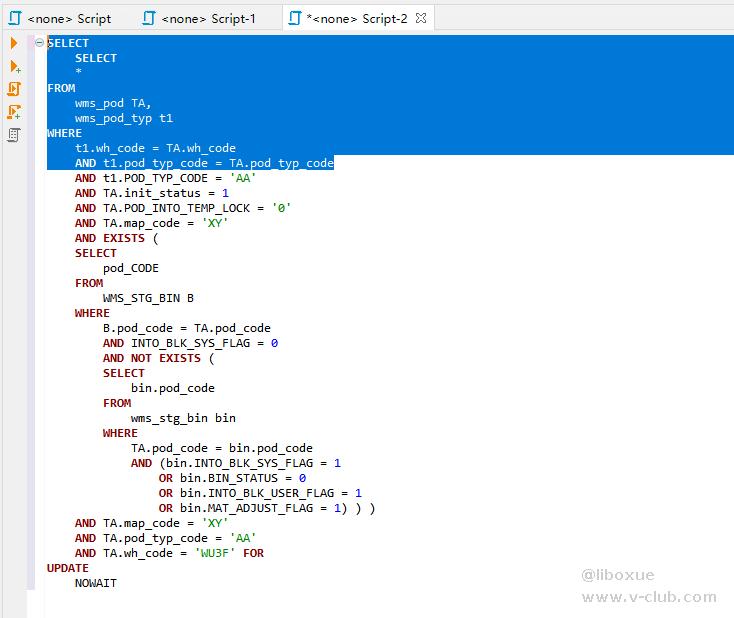The height and width of the screenshot is (618, 734).
Task: Click Execute SQL in new tab icon
Action: [14, 66]
